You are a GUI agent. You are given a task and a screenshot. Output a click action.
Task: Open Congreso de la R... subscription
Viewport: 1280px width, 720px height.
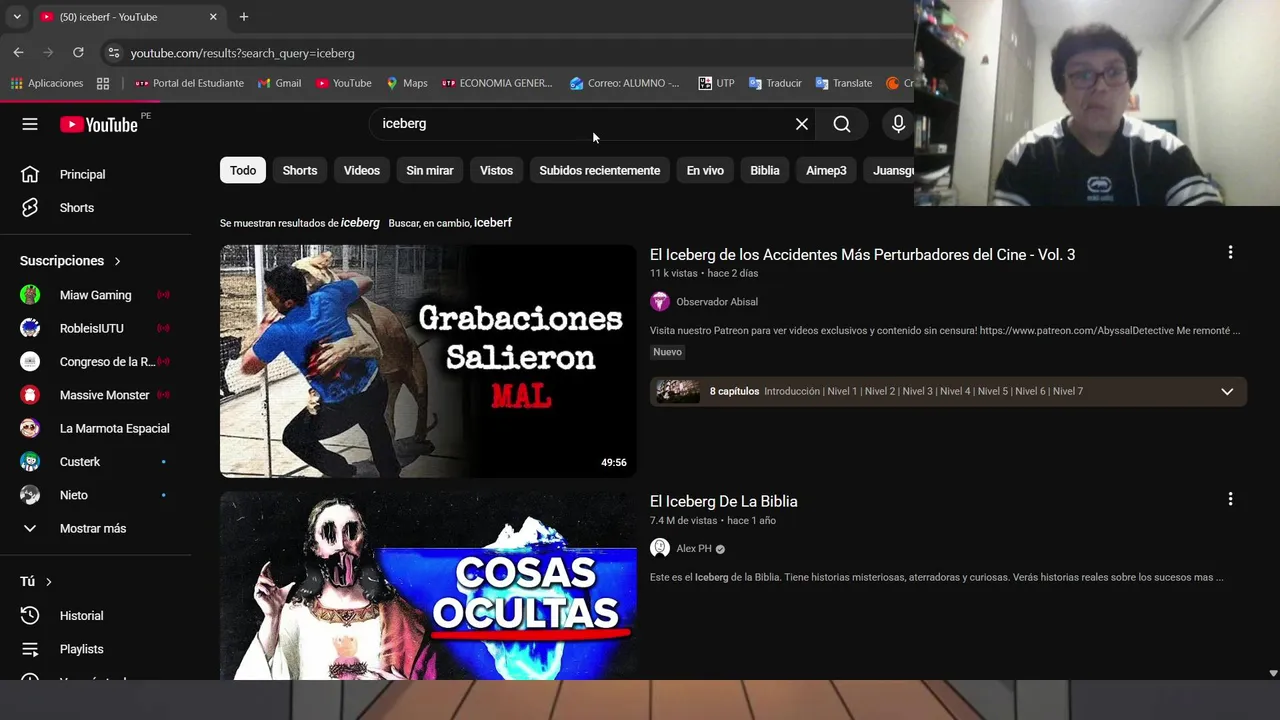(x=95, y=362)
